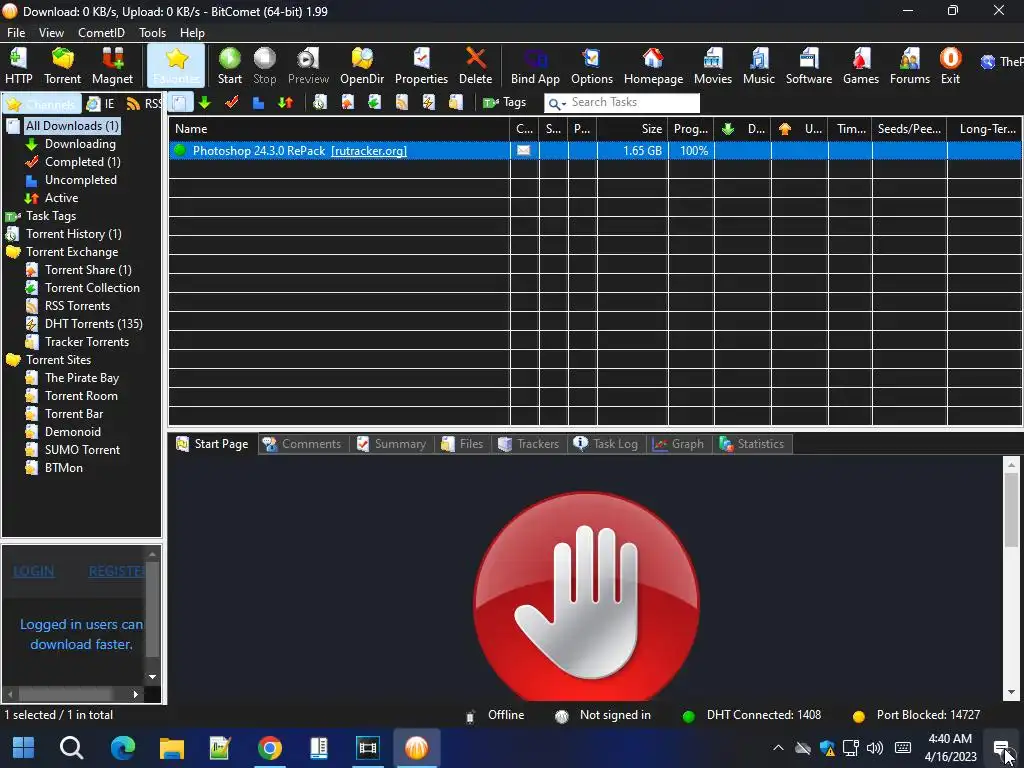Screen dimensions: 1024x768
Task: Filter tasks by downloading green arrow icon
Action: pos(205,103)
